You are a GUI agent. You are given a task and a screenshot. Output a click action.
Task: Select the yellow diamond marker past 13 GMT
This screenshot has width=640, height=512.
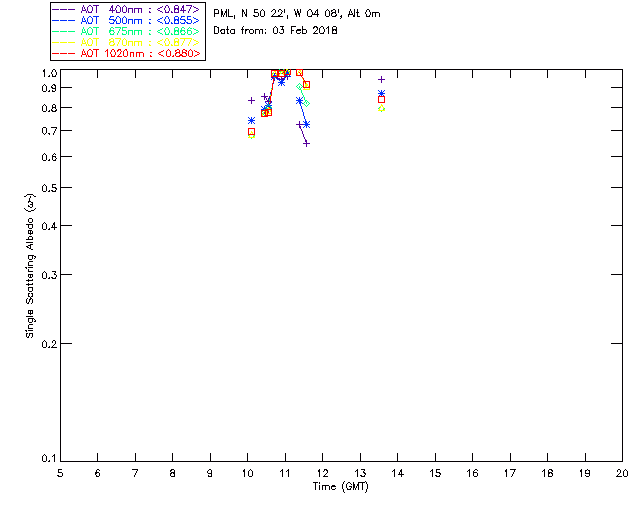[381, 109]
